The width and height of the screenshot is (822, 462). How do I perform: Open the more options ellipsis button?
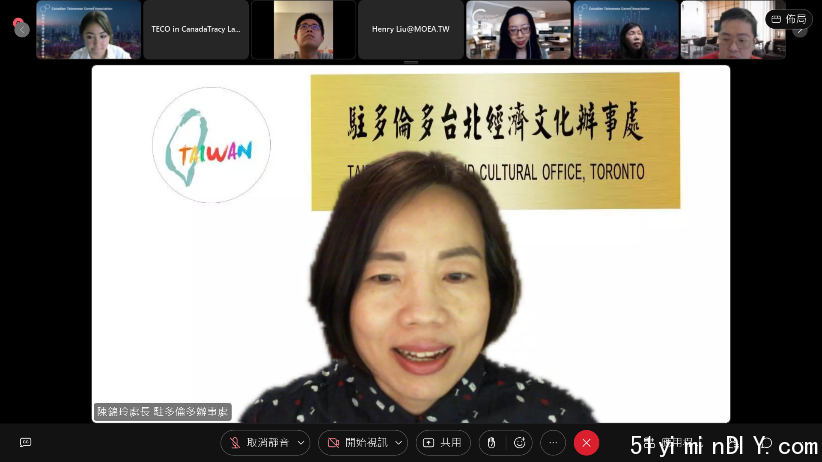[553, 443]
